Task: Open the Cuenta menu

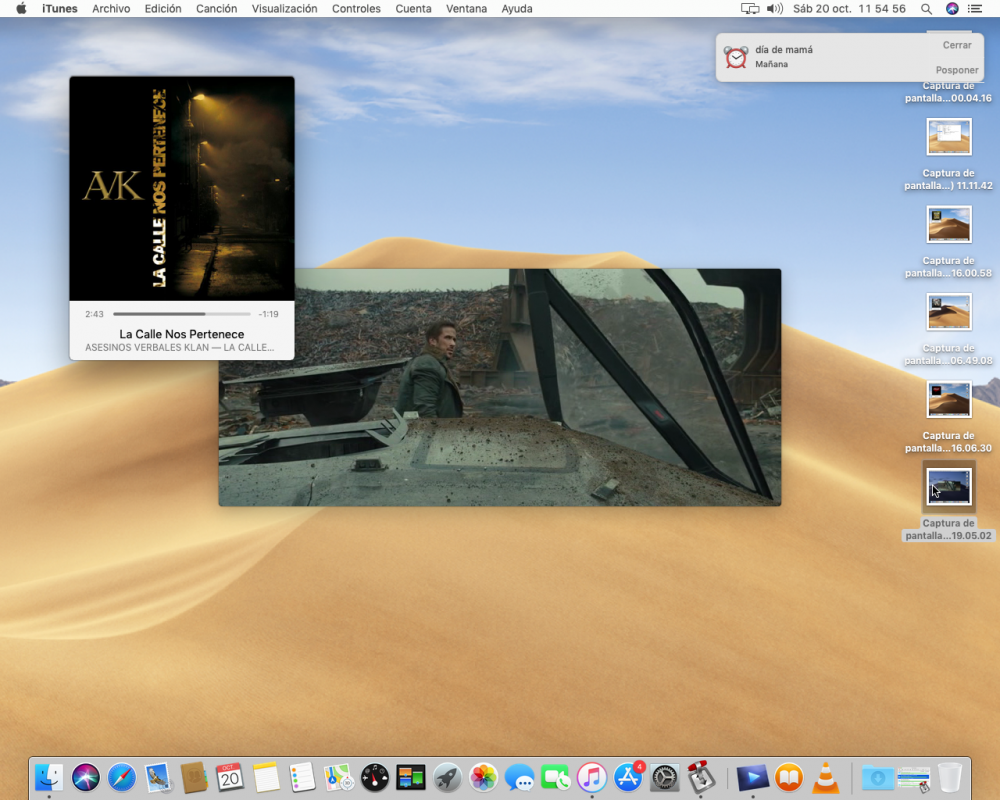Action: 413,8
